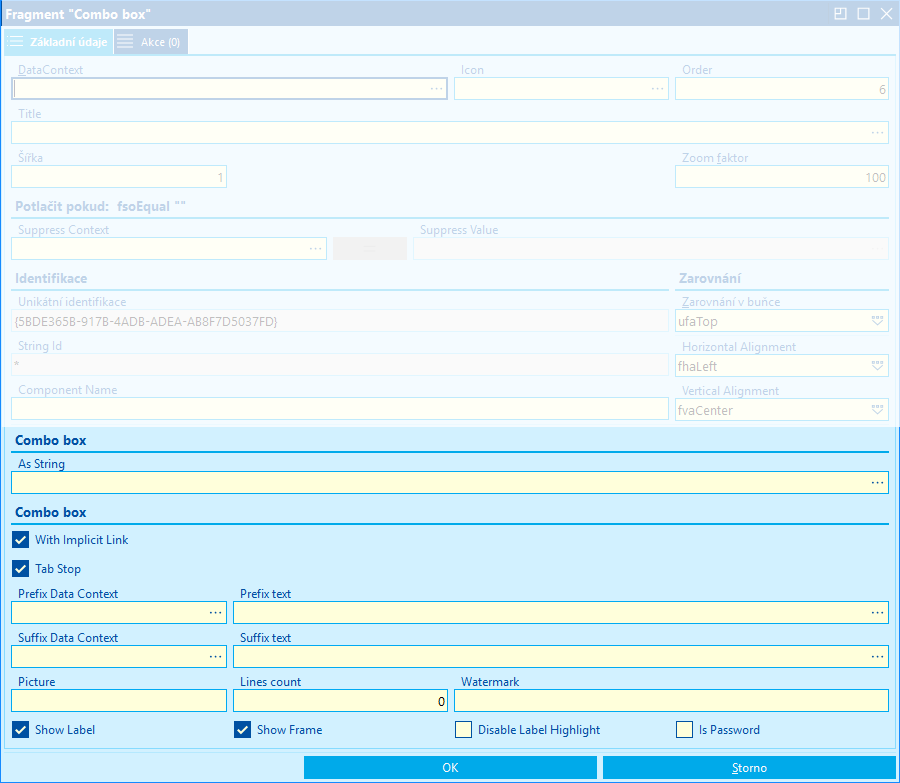Screen dimensions: 900x783
Task: Disable the Show Label checkbox
Action: [21, 730]
